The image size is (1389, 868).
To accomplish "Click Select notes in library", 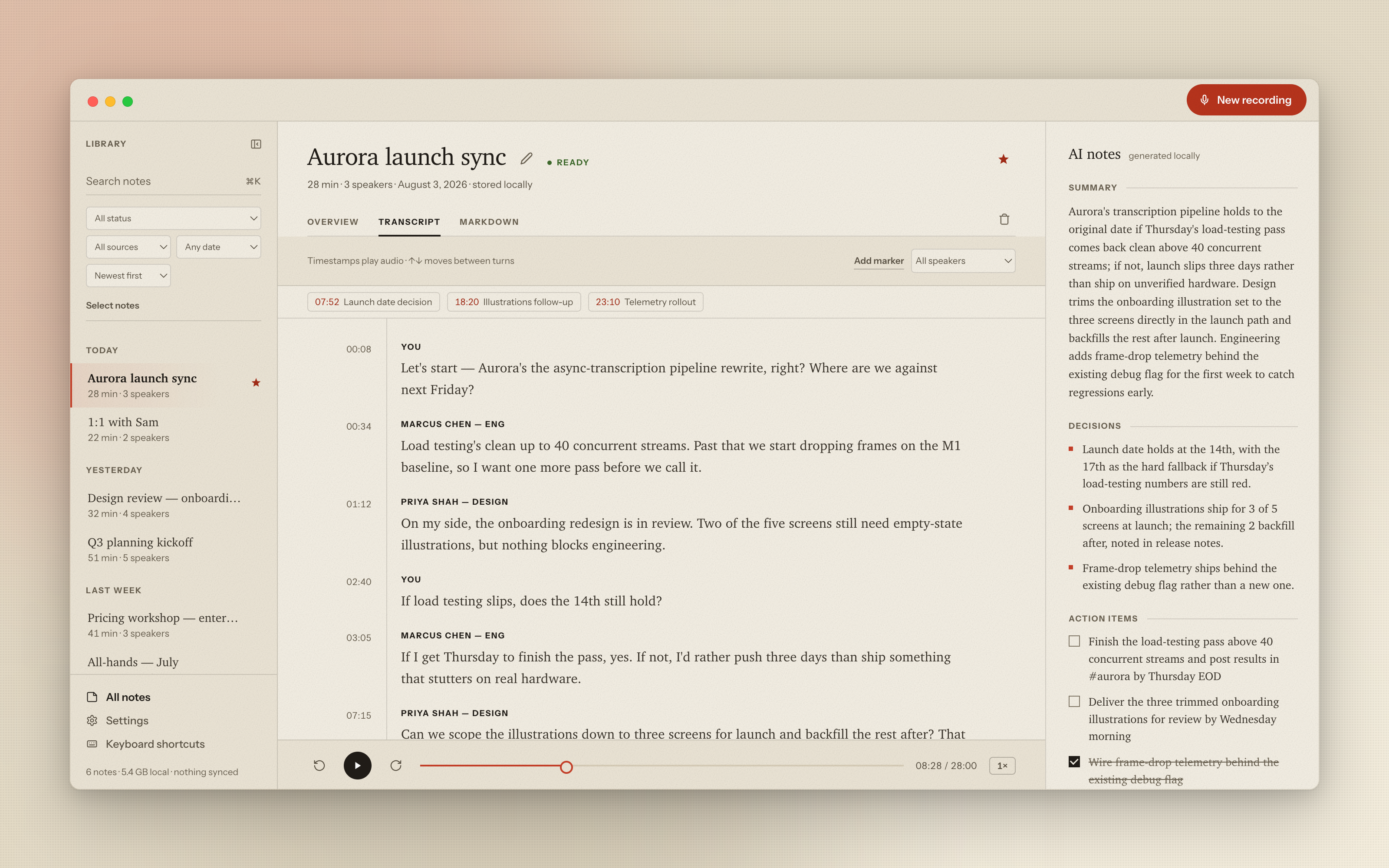I will [112, 306].
